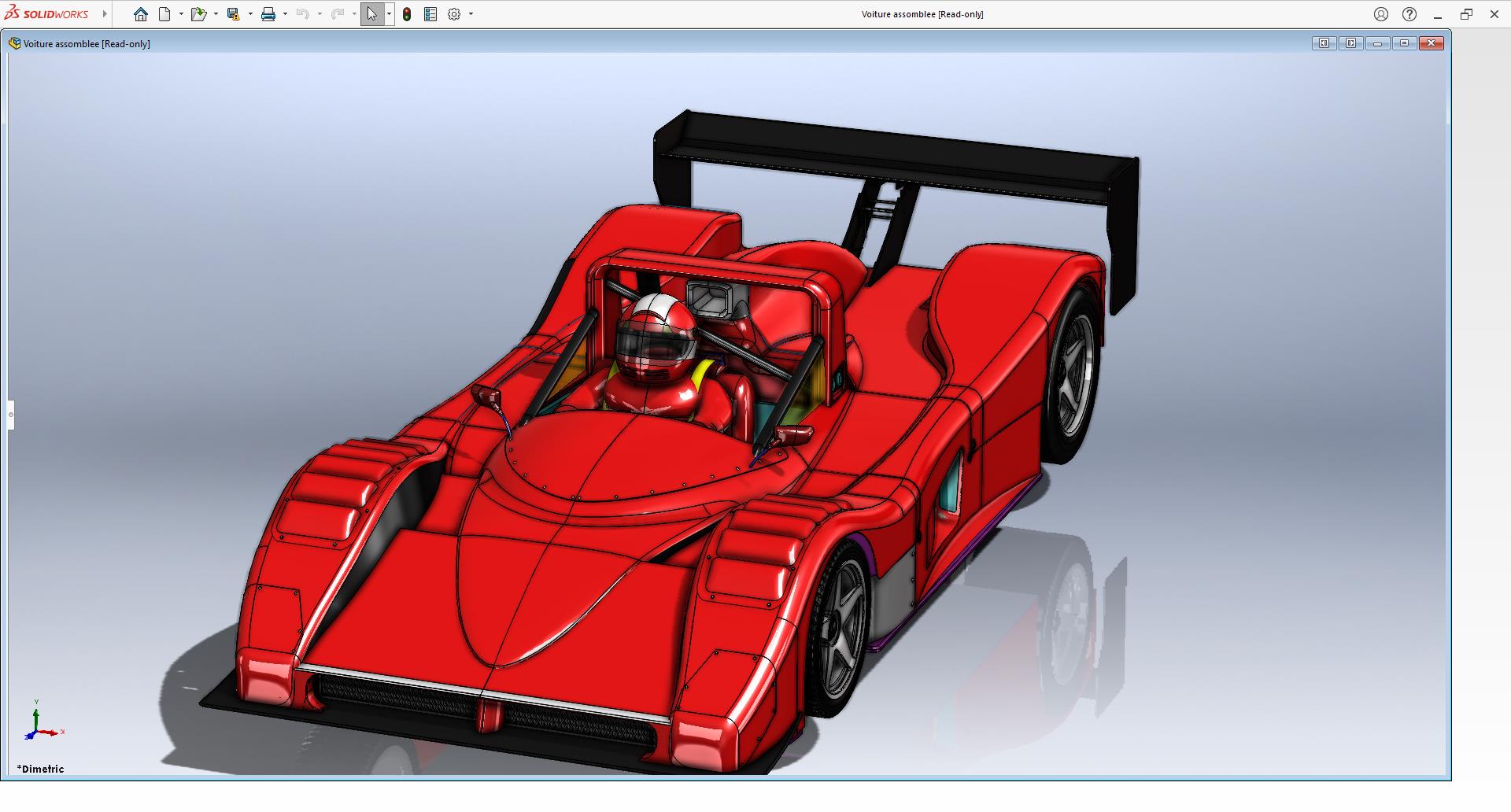Save the read-only assembly

[x=233, y=14]
